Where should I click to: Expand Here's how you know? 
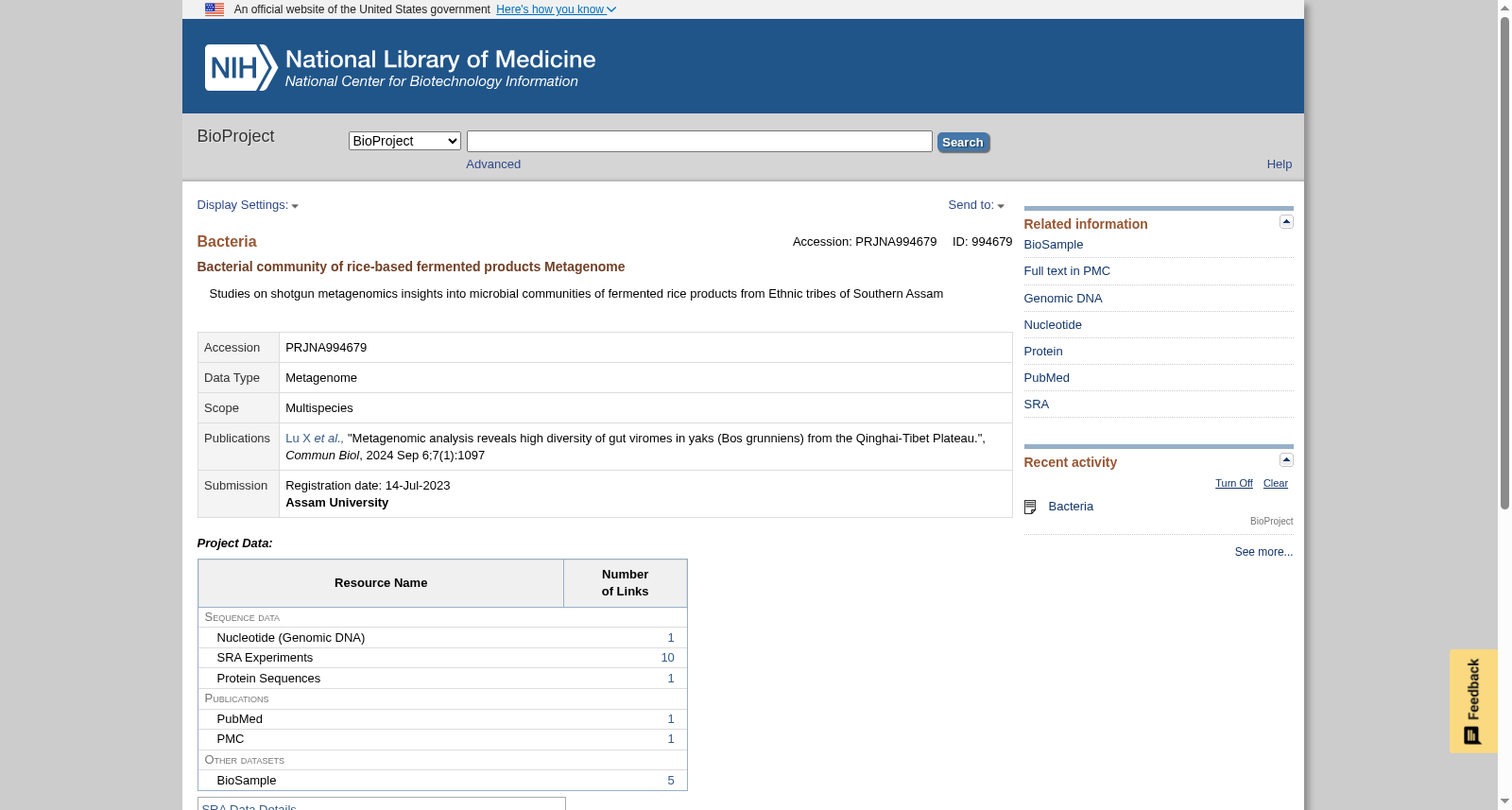click(556, 9)
